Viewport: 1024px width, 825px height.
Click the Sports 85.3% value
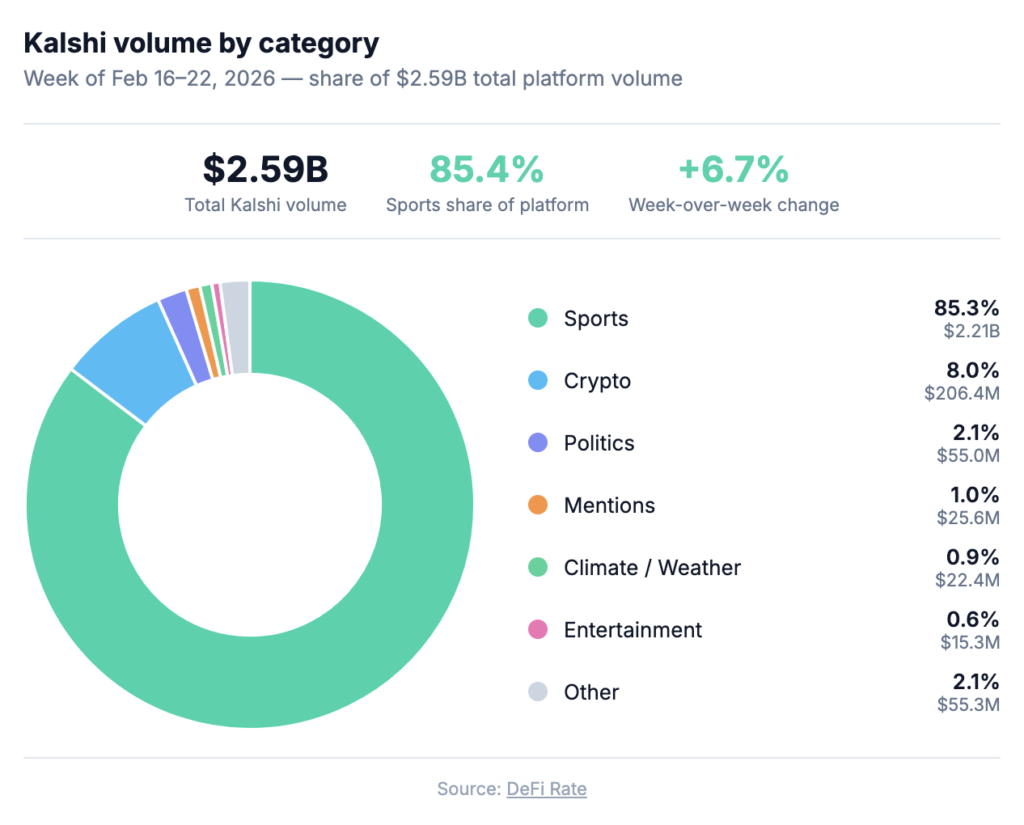click(966, 308)
